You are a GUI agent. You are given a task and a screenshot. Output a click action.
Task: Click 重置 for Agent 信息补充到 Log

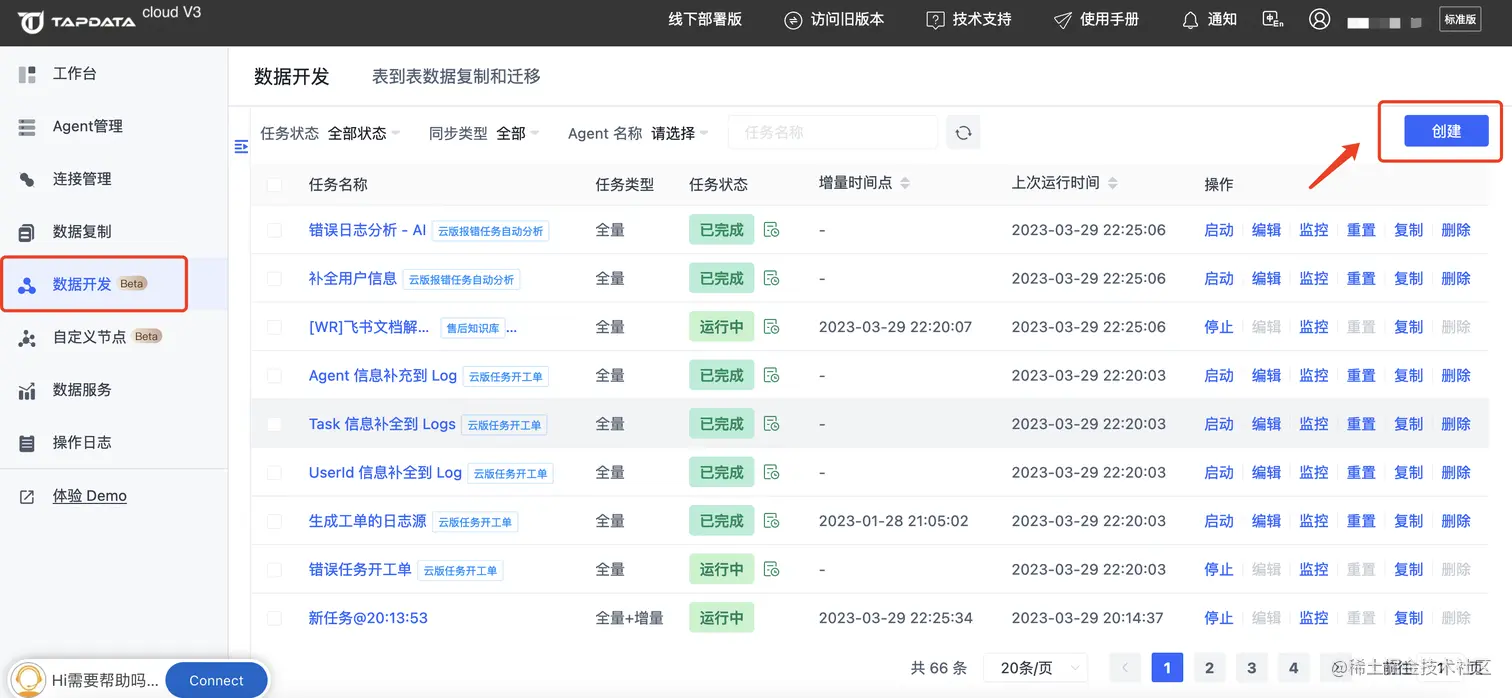coord(1361,376)
